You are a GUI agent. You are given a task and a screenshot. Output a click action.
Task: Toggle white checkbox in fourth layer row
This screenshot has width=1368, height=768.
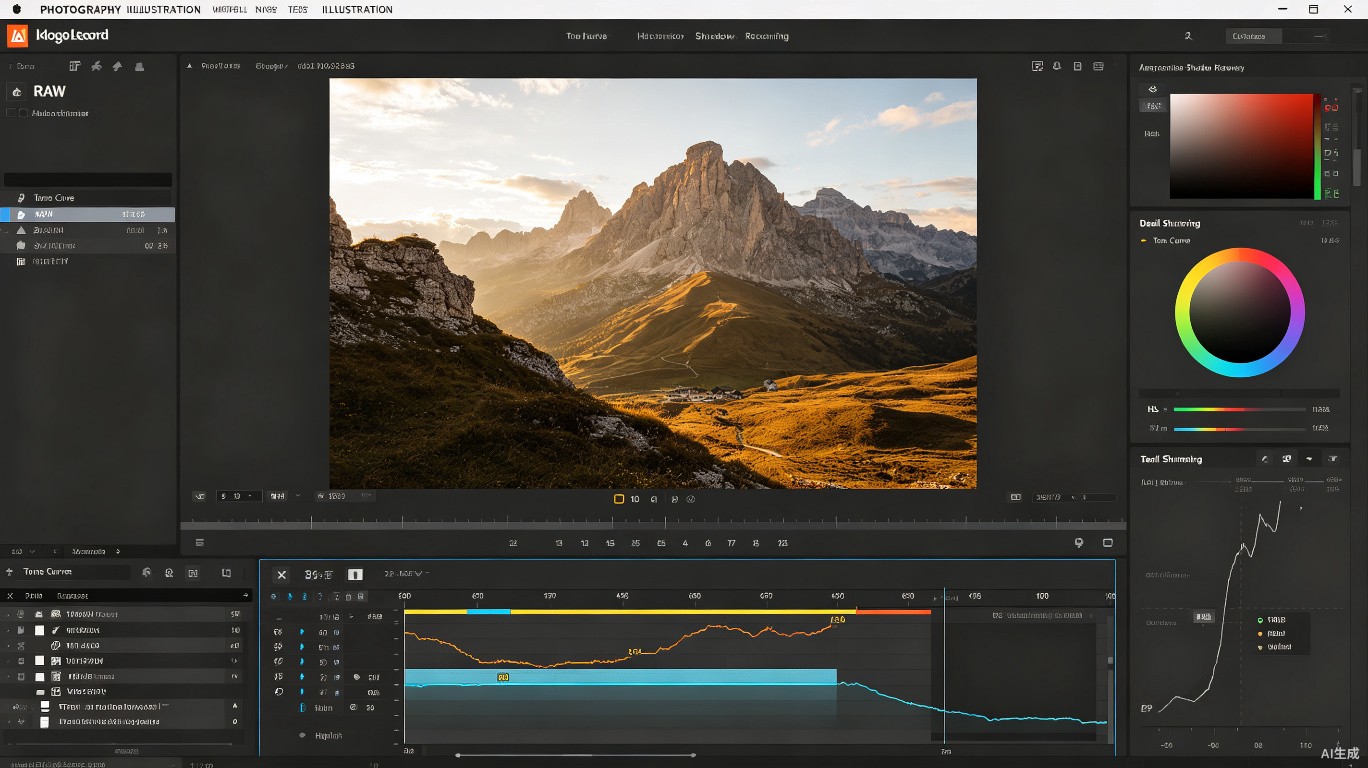(x=40, y=661)
